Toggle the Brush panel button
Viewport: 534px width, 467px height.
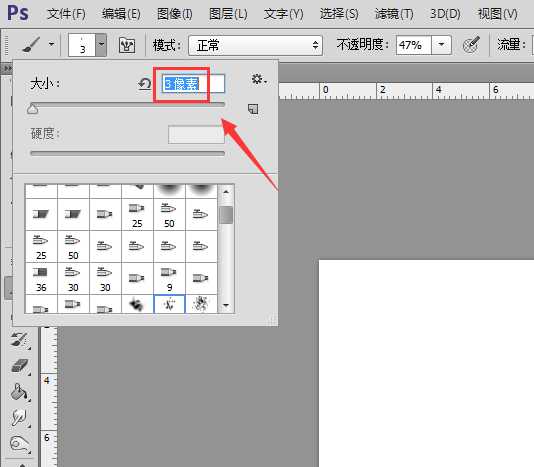click(127, 45)
